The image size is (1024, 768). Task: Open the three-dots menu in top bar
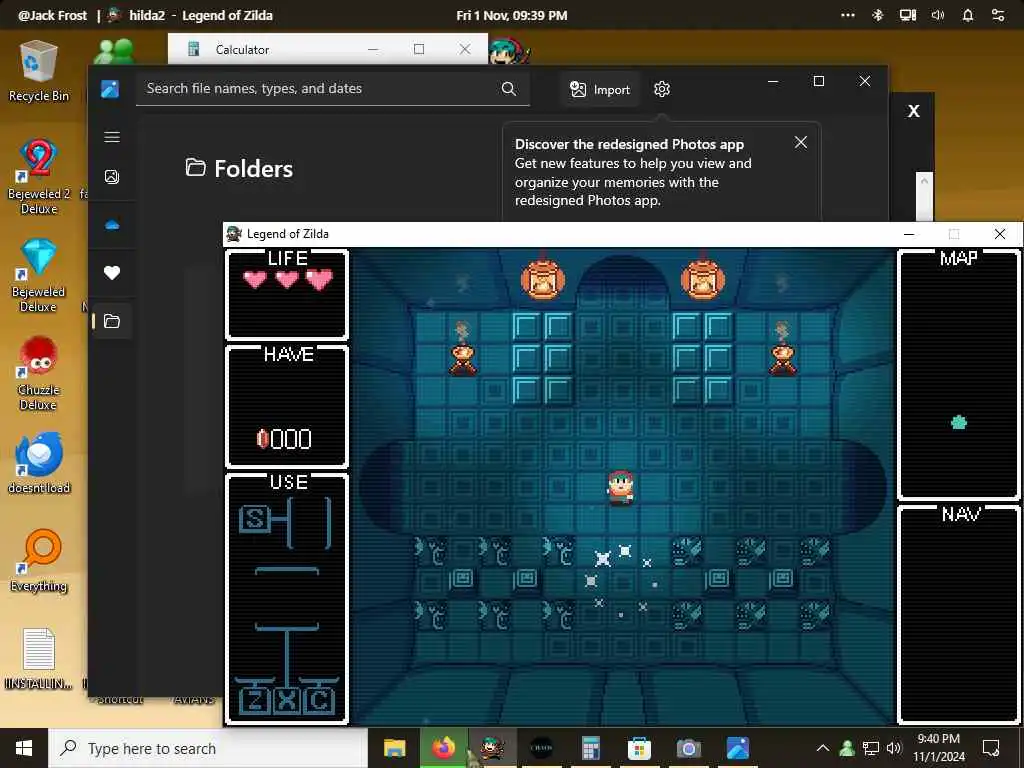click(x=848, y=15)
